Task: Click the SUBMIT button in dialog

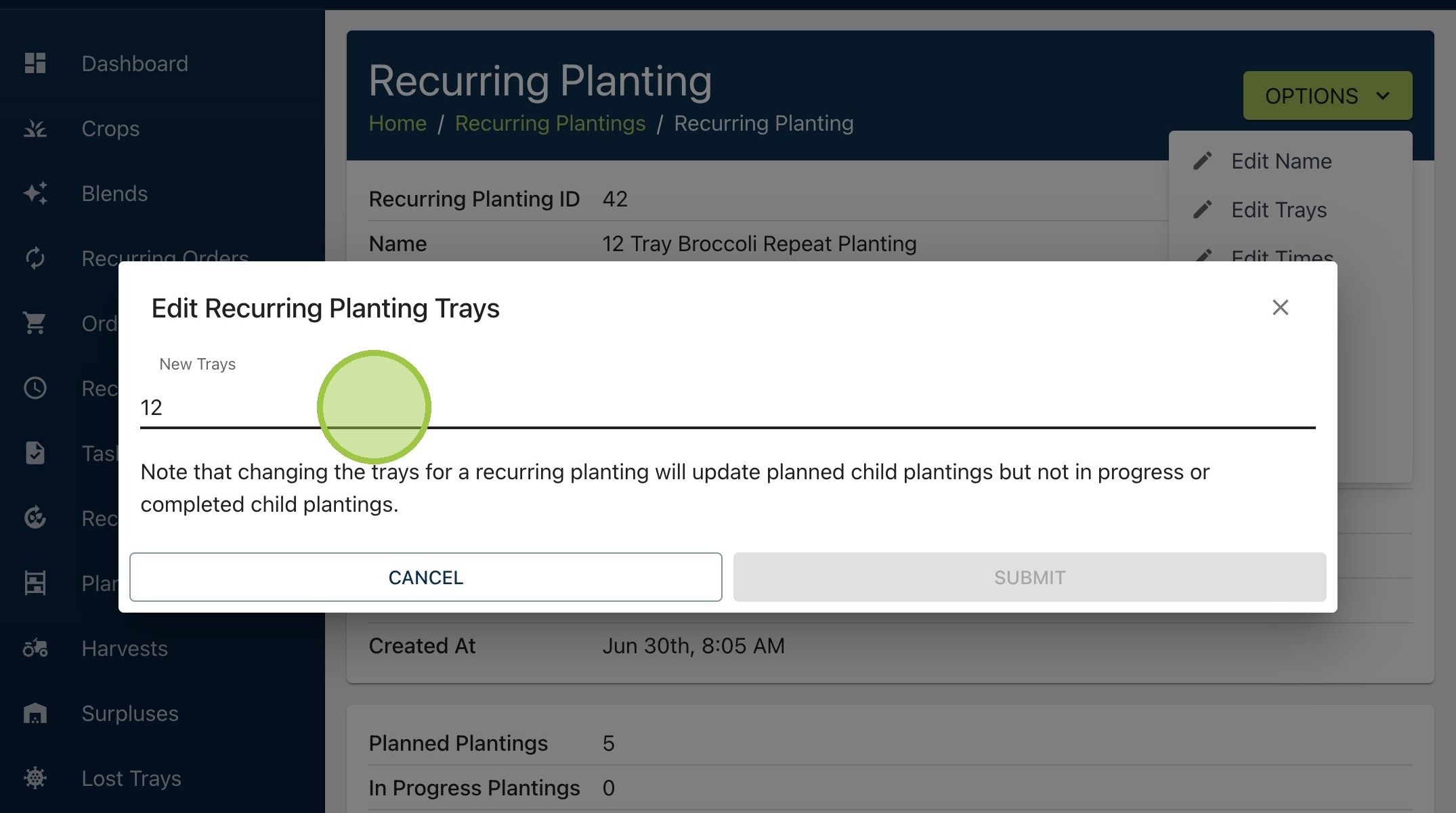Action: [x=1029, y=577]
